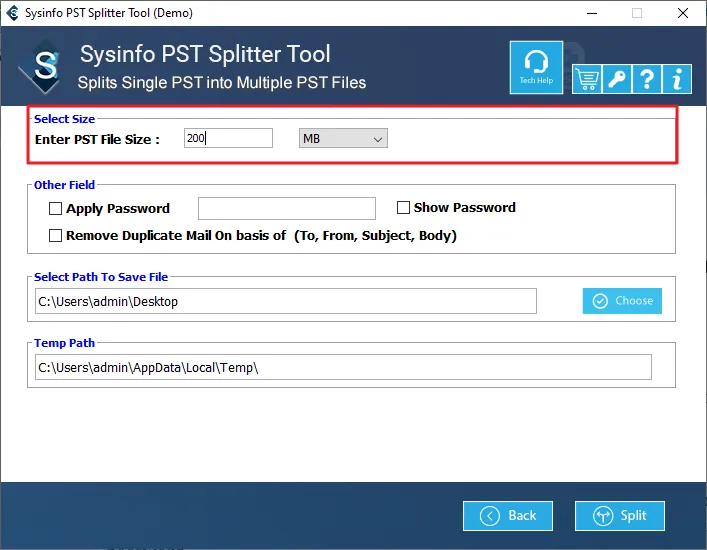The width and height of the screenshot is (707, 550).
Task: Click Choose to browse save path
Action: 622,301
